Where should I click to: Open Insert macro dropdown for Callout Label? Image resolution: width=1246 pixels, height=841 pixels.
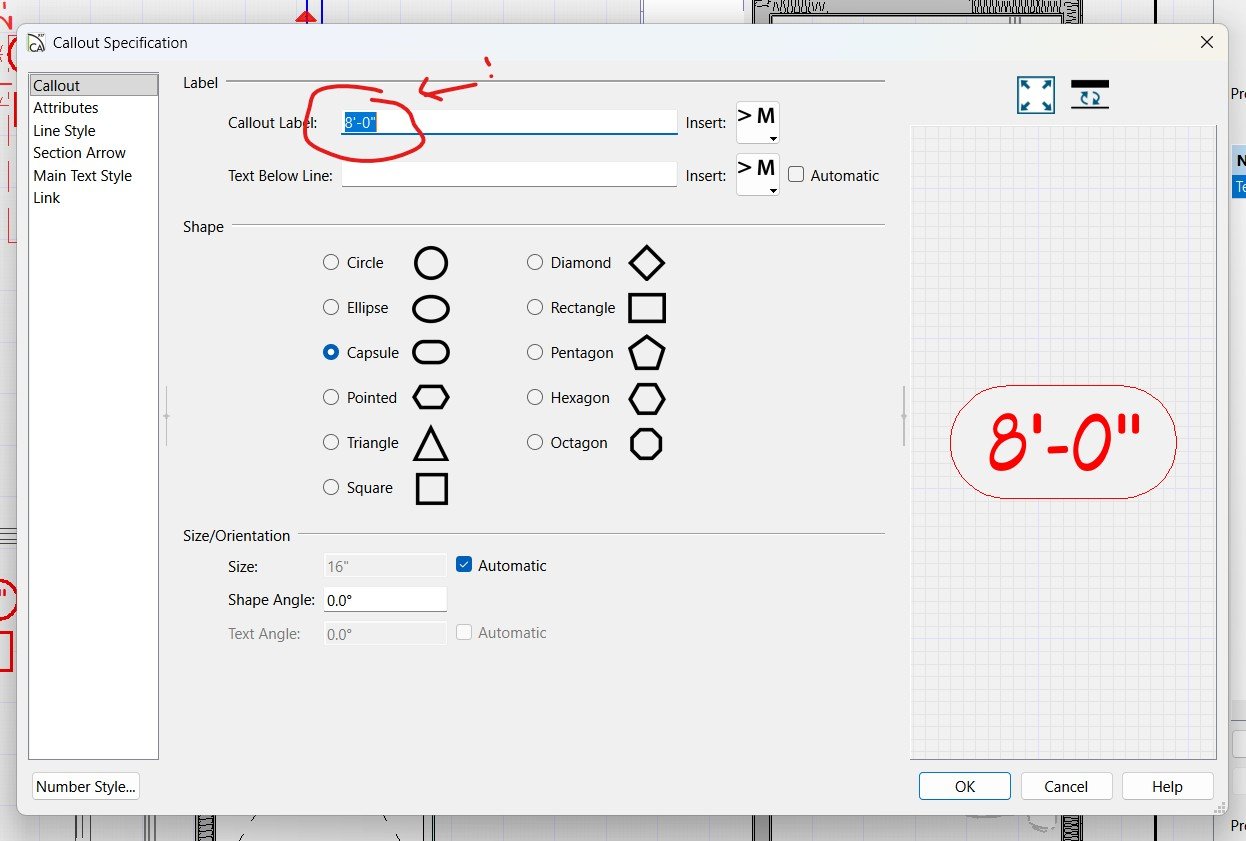(x=757, y=122)
